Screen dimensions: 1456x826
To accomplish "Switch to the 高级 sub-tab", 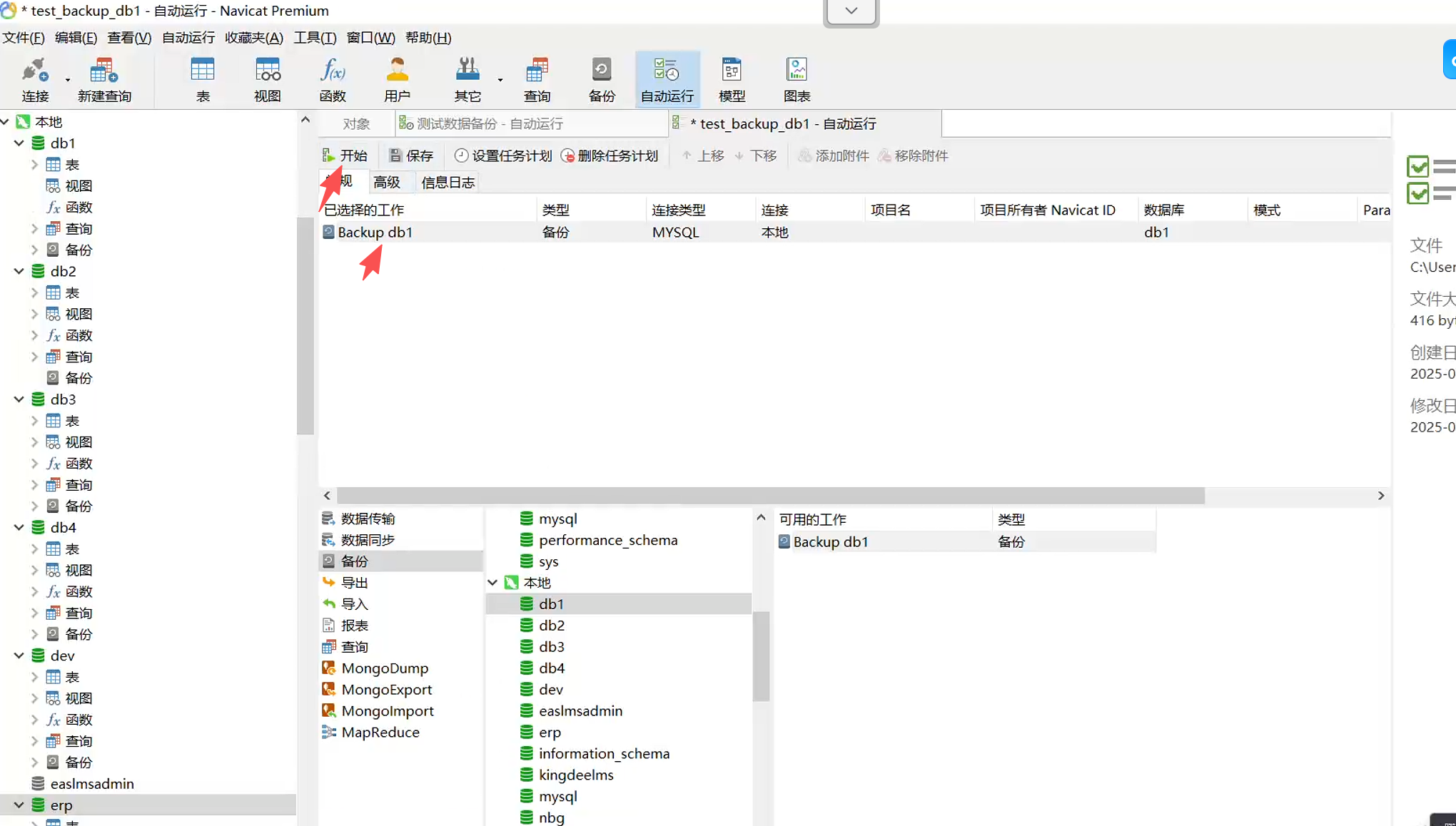I will [387, 183].
